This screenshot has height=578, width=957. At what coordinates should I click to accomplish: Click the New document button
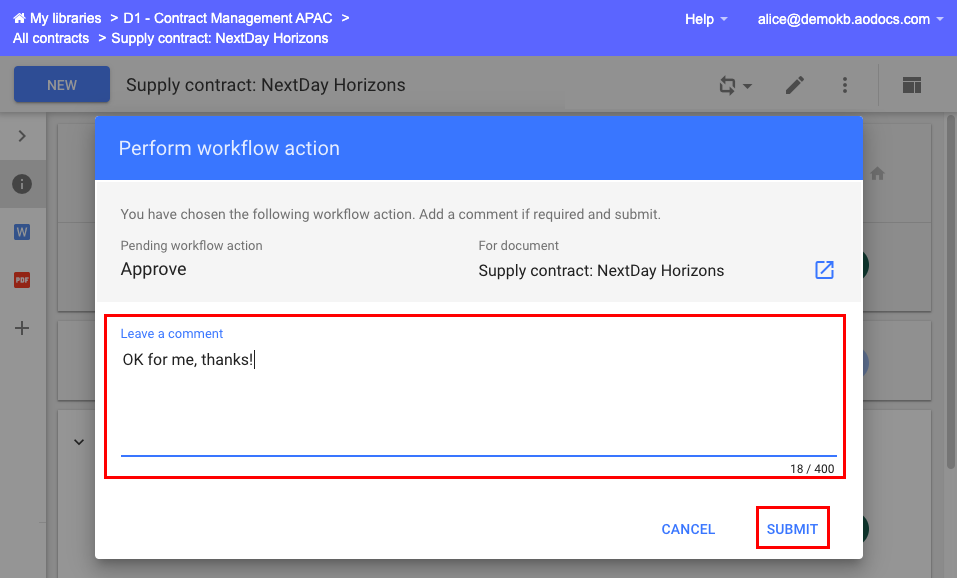tap(62, 85)
